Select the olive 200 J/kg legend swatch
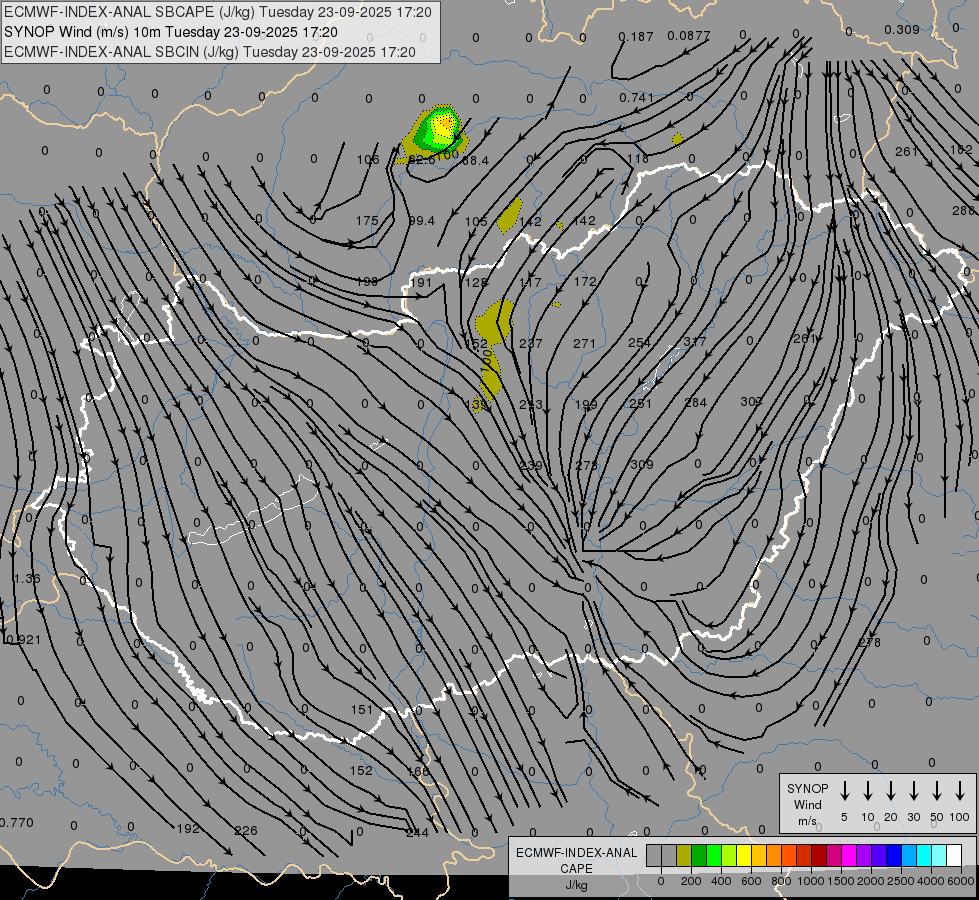This screenshot has height=900, width=979. coord(684,856)
